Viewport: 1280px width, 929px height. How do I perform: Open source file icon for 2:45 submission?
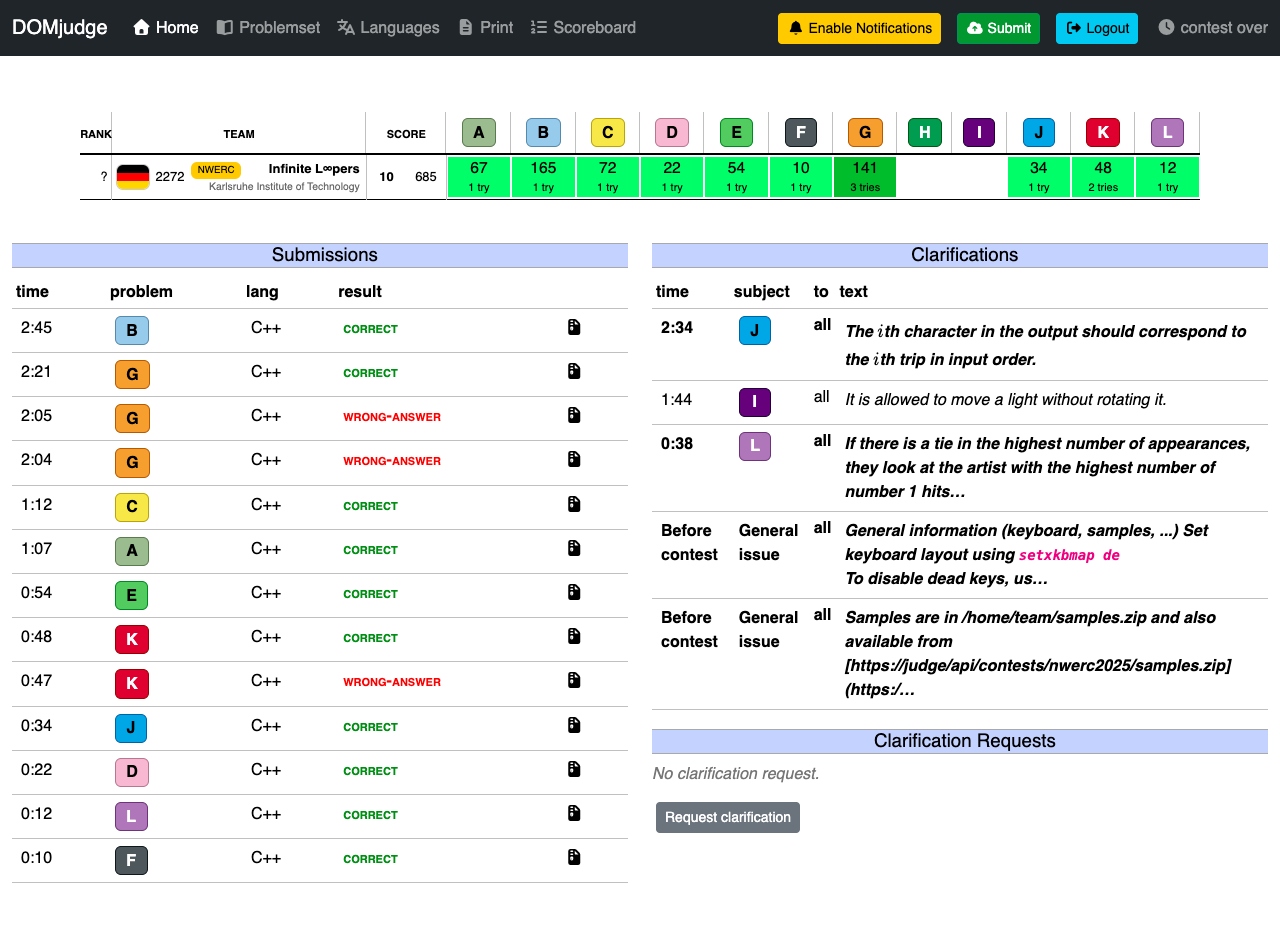pos(574,327)
